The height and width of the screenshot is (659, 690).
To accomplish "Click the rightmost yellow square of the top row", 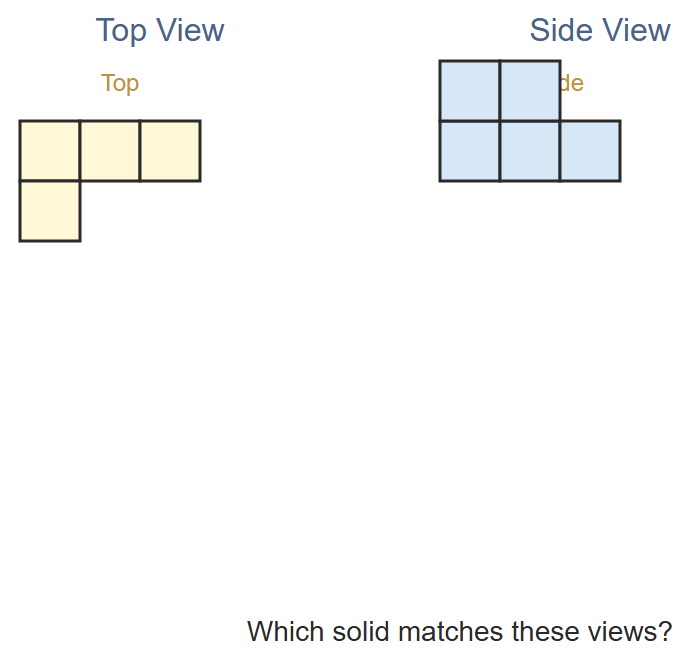I will tap(170, 150).
